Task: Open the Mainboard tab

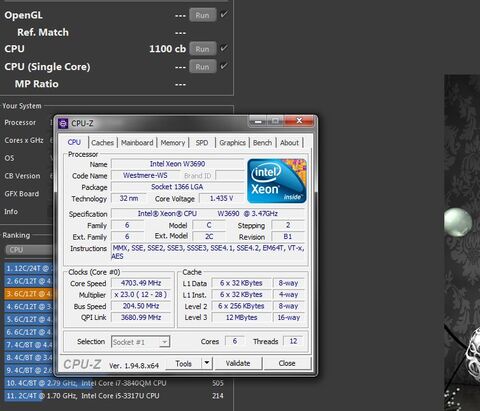Action: tap(137, 143)
